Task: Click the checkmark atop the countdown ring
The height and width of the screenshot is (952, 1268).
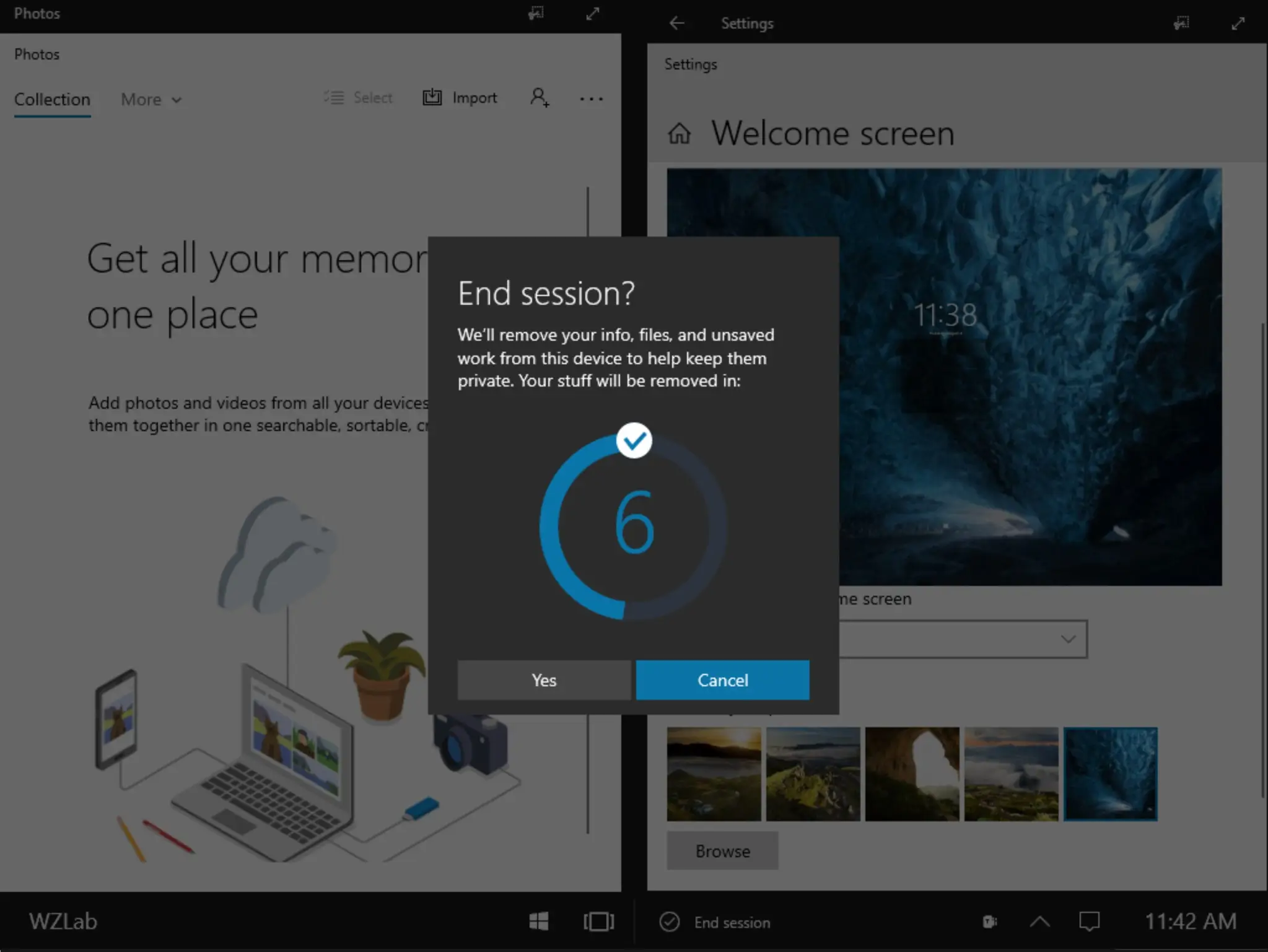Action: (x=634, y=440)
